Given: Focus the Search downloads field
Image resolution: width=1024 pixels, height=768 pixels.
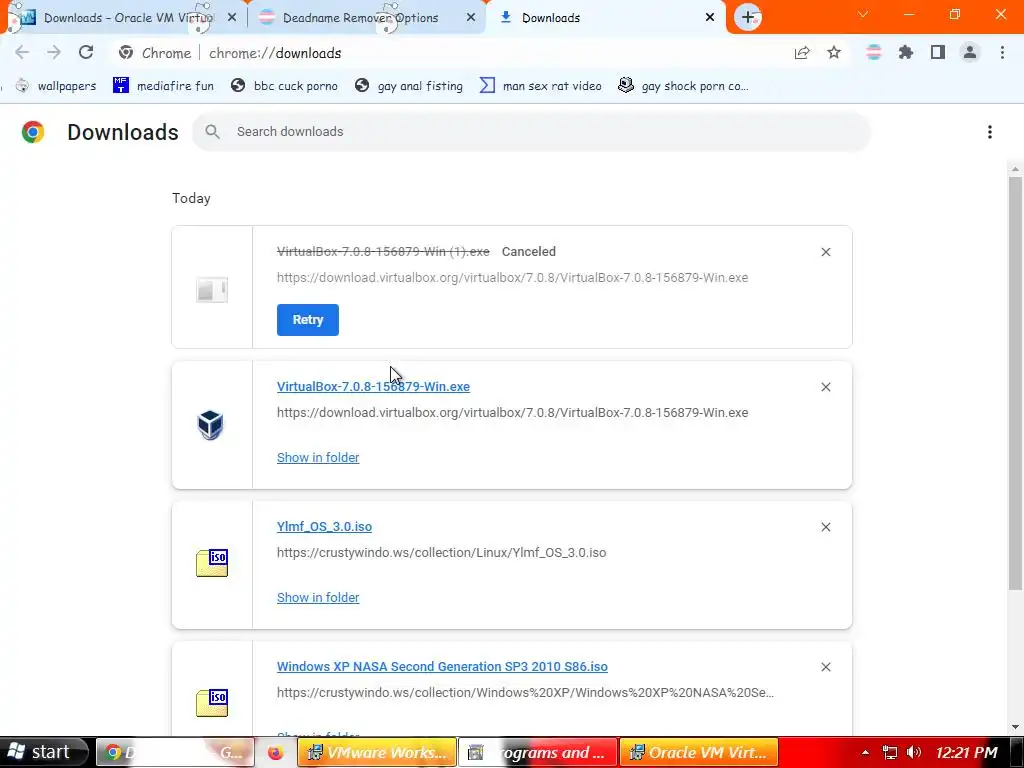Looking at the screenshot, I should click(x=531, y=132).
